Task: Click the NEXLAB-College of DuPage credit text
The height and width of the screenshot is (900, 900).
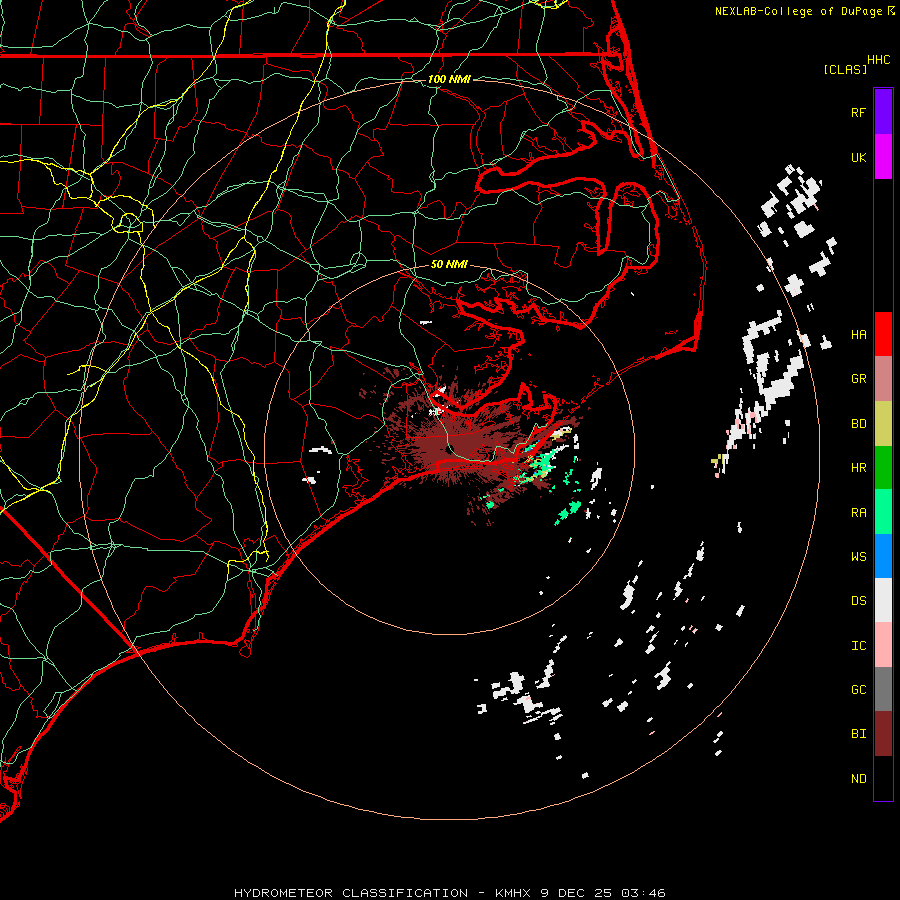Action: [x=798, y=11]
